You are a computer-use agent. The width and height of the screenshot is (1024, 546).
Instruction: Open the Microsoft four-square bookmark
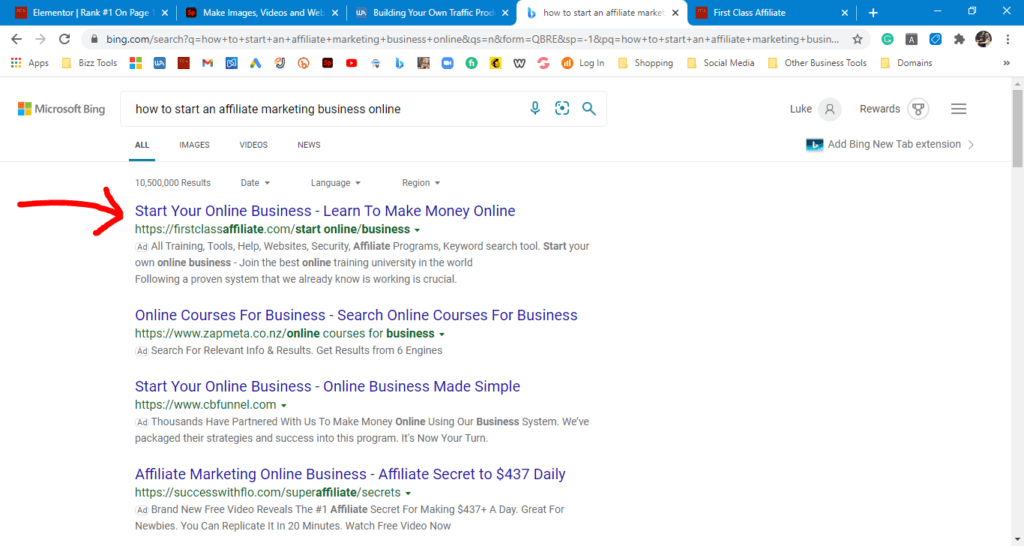point(136,63)
